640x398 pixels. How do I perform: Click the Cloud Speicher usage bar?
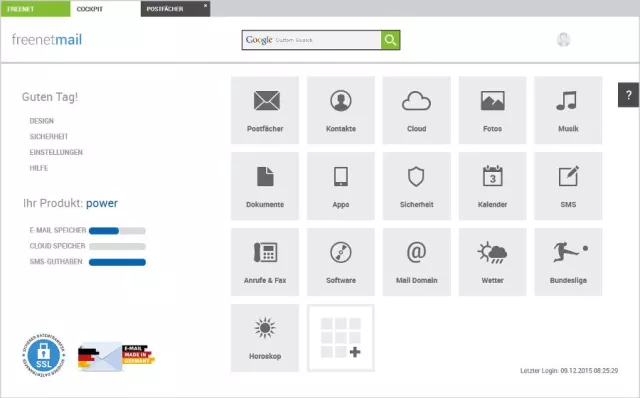pyautogui.click(x=117, y=246)
